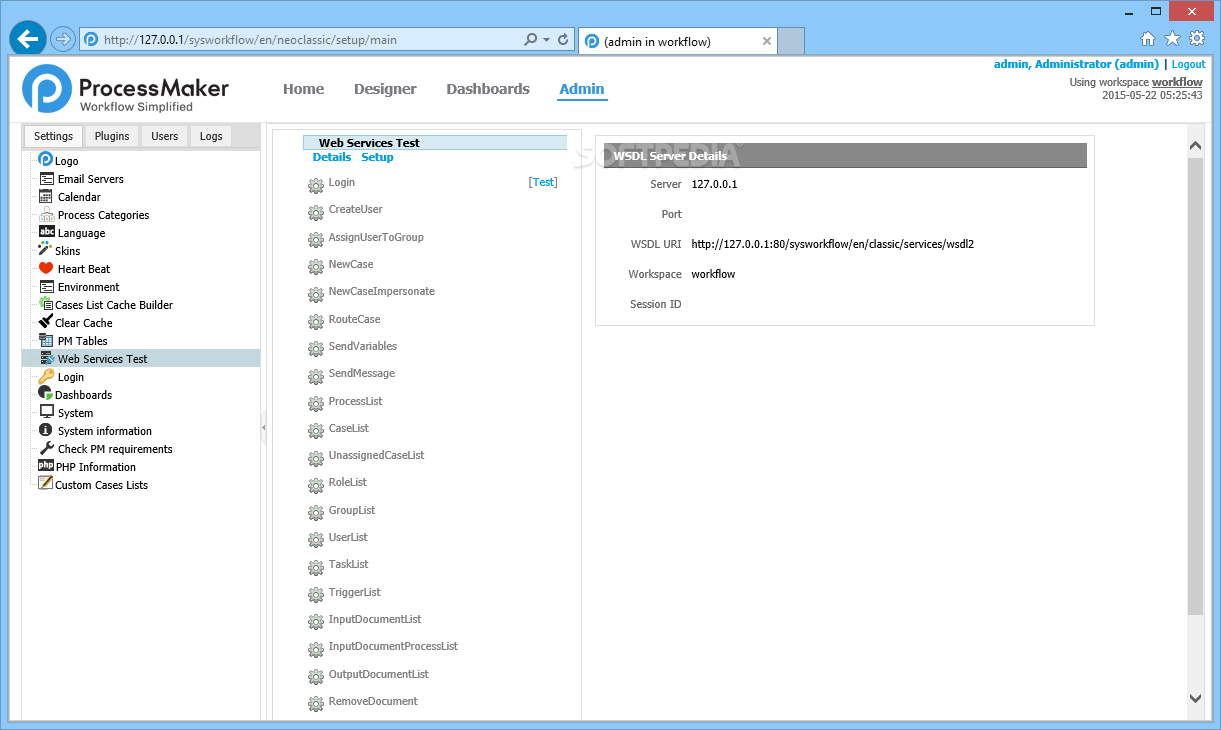Viewport: 1221px width, 730px height.
Task: Click the Language abc icon
Action: coord(47,232)
